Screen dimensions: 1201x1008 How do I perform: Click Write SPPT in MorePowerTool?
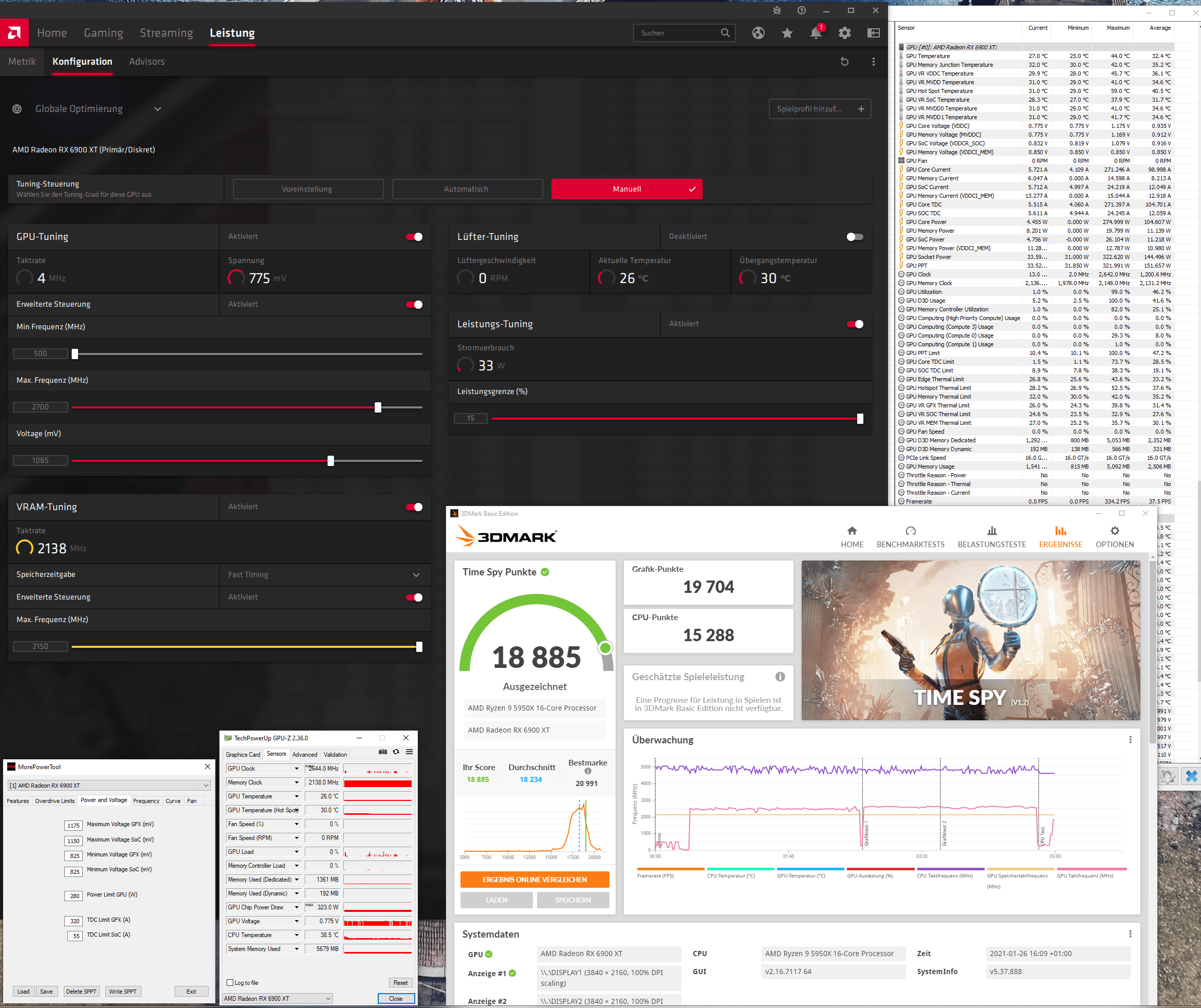pyautogui.click(x=123, y=991)
